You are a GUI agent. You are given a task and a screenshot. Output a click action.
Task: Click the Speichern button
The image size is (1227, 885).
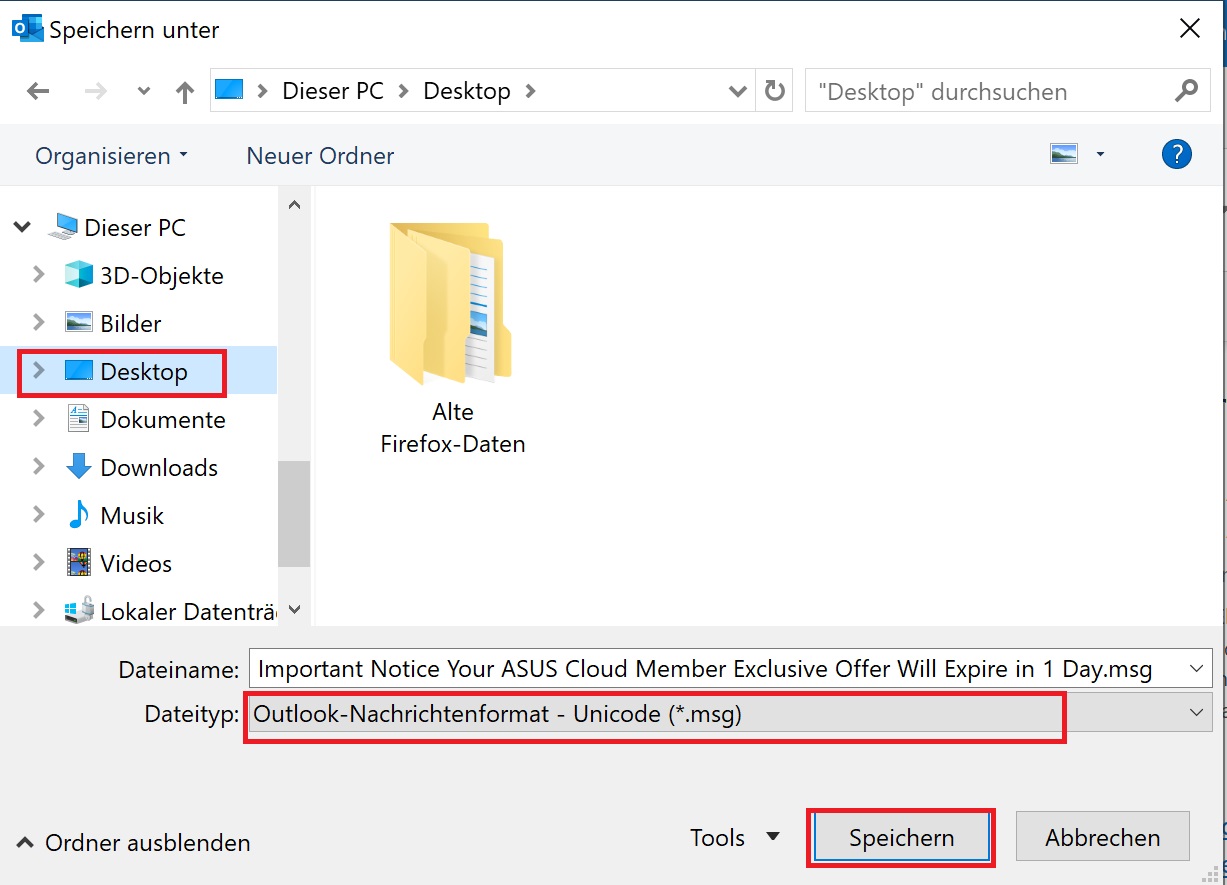coord(901,838)
